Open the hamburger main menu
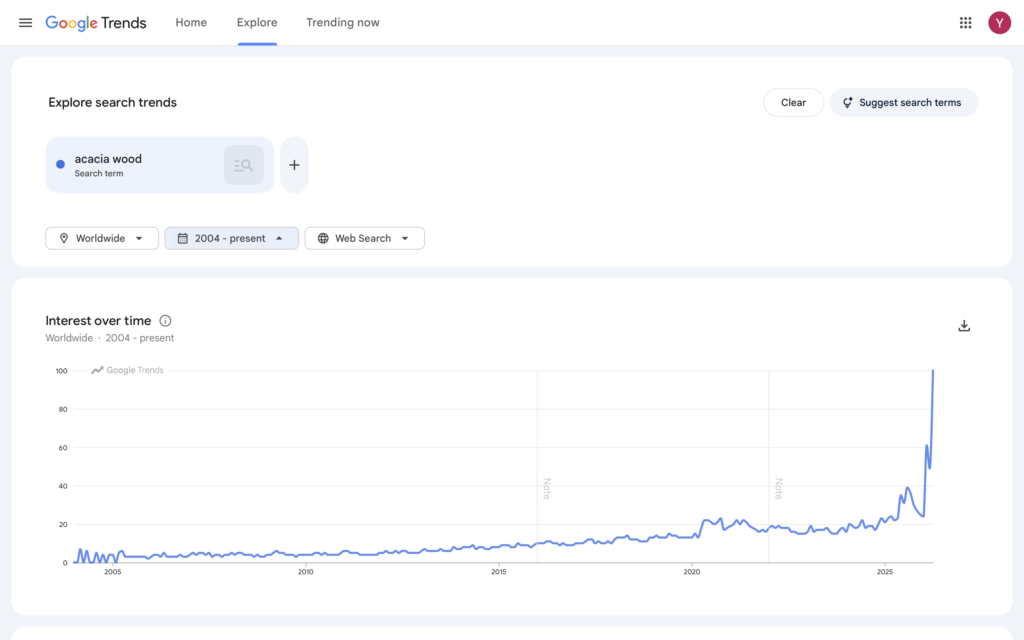 point(25,23)
